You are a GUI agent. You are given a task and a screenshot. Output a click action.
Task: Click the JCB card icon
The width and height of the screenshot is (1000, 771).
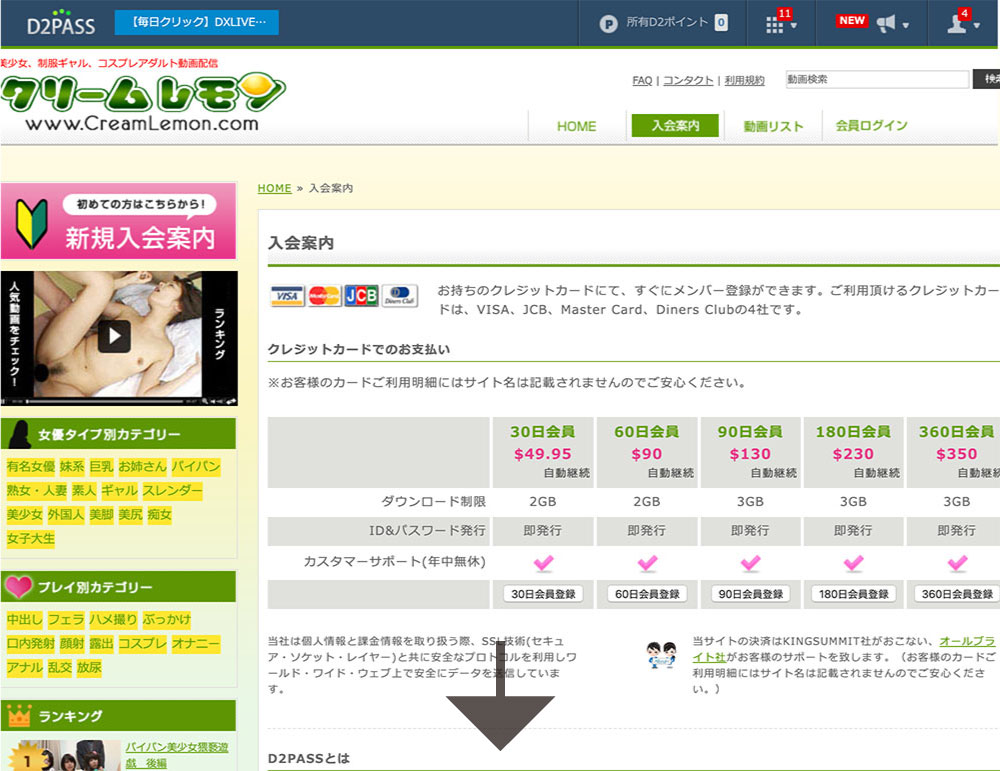361,296
